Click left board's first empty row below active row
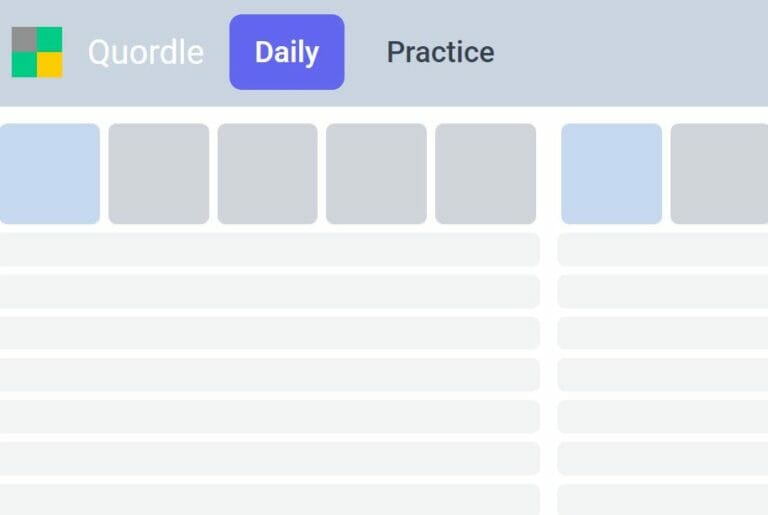This screenshot has height=515, width=768. coord(270,249)
